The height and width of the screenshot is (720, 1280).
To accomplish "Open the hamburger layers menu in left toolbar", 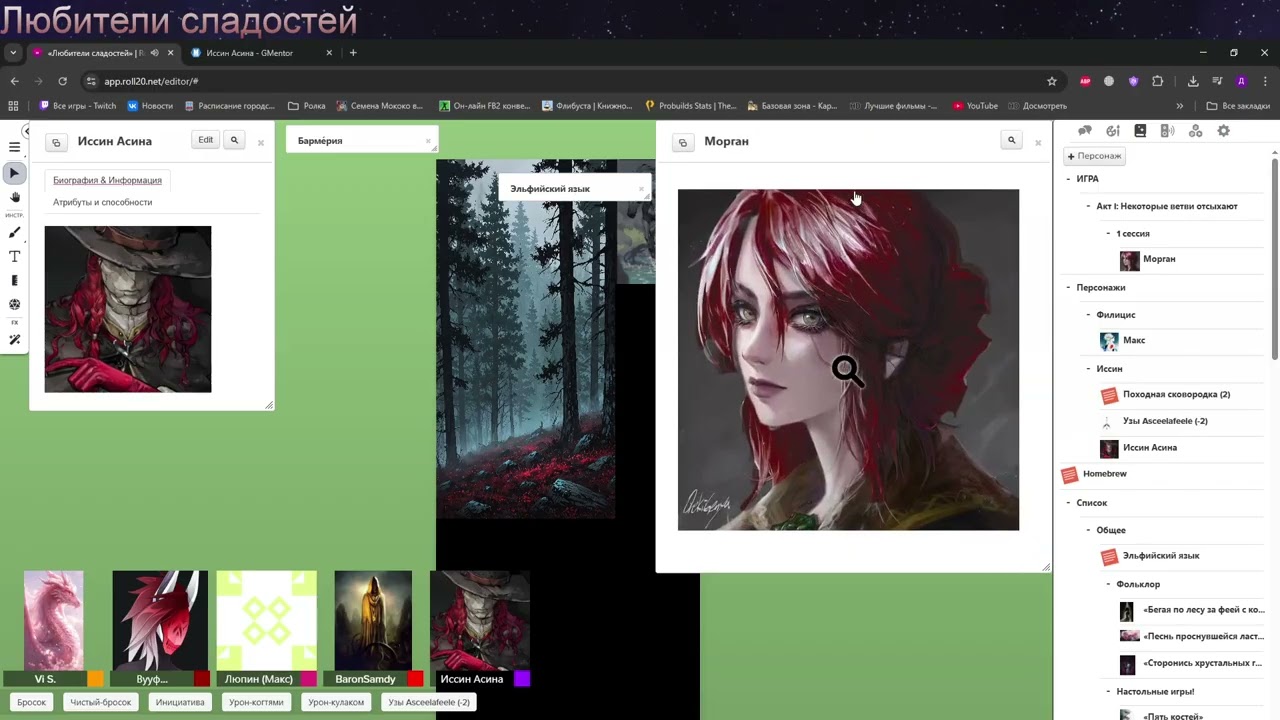I will click(14, 148).
